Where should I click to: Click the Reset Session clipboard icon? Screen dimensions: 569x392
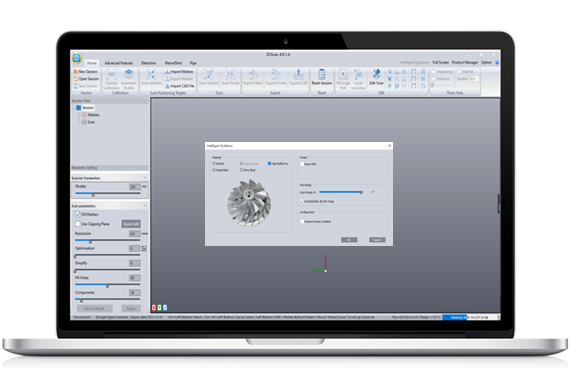pos(322,74)
